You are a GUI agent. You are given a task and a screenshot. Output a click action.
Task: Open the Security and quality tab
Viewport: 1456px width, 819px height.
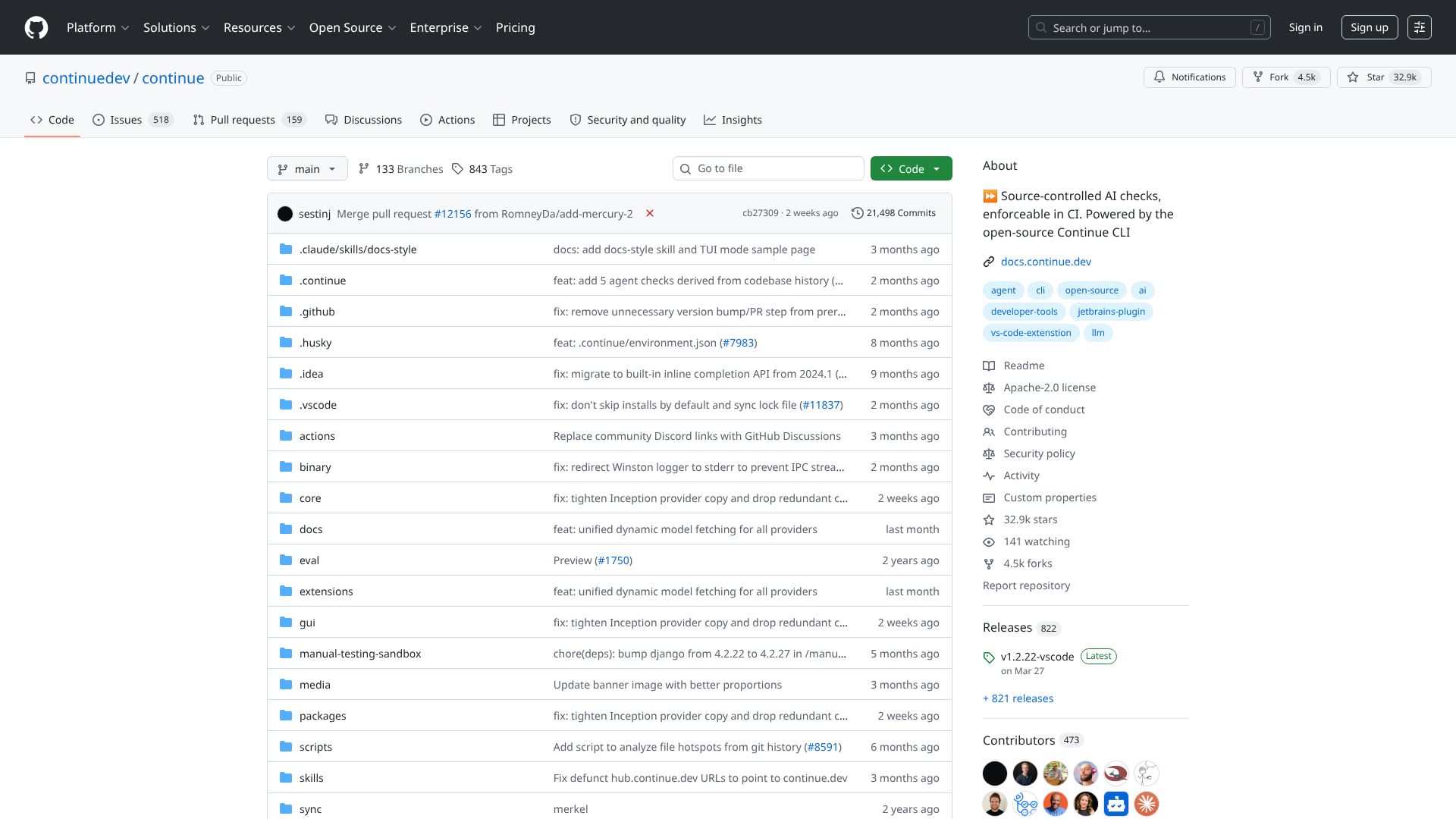click(x=627, y=120)
